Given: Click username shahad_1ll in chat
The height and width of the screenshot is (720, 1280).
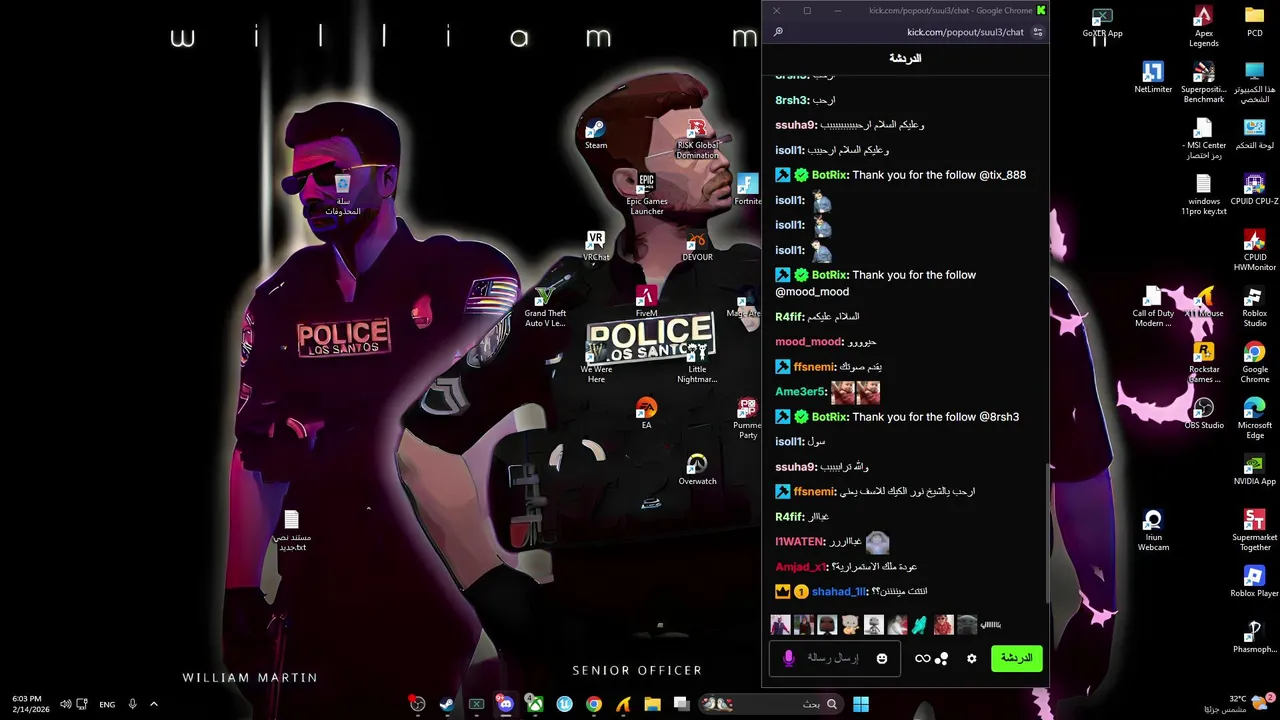Looking at the screenshot, I should click(x=839, y=592).
